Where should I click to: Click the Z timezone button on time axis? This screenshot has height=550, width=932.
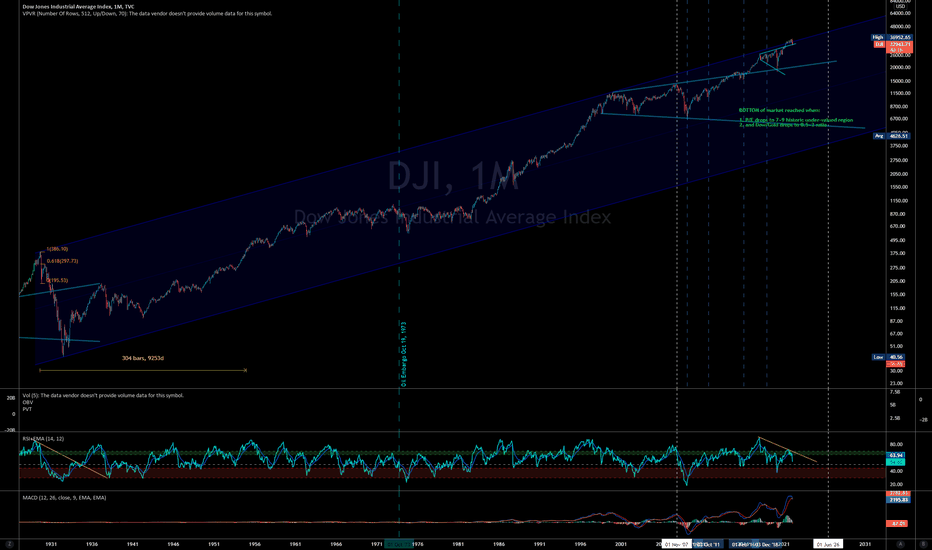coord(9,544)
